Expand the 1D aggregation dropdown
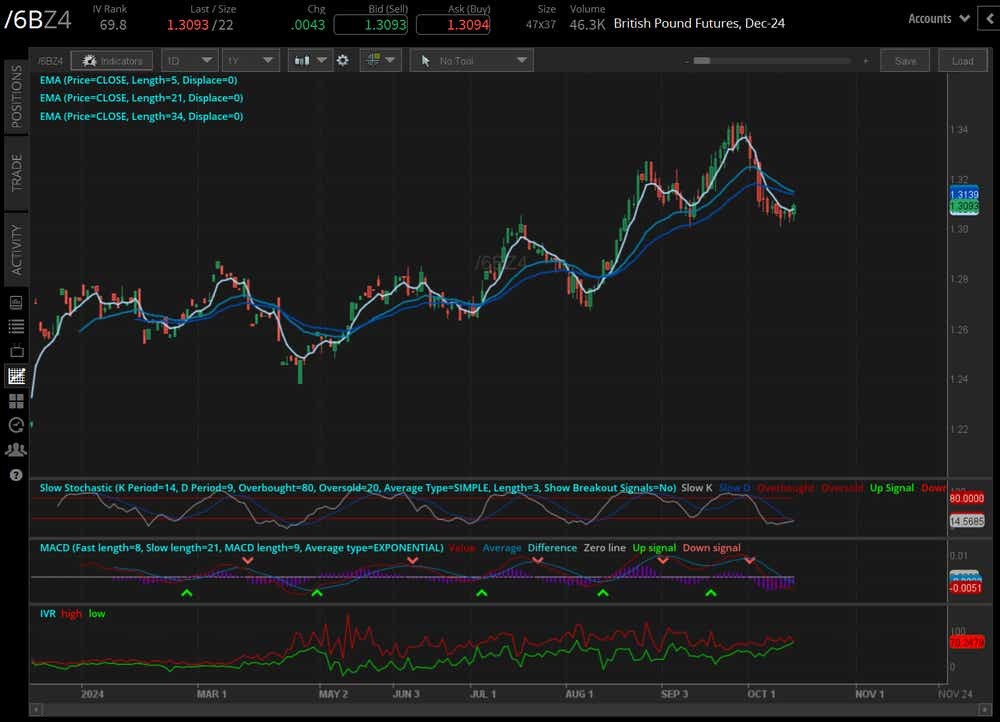The image size is (1000, 722). pyautogui.click(x=189, y=61)
